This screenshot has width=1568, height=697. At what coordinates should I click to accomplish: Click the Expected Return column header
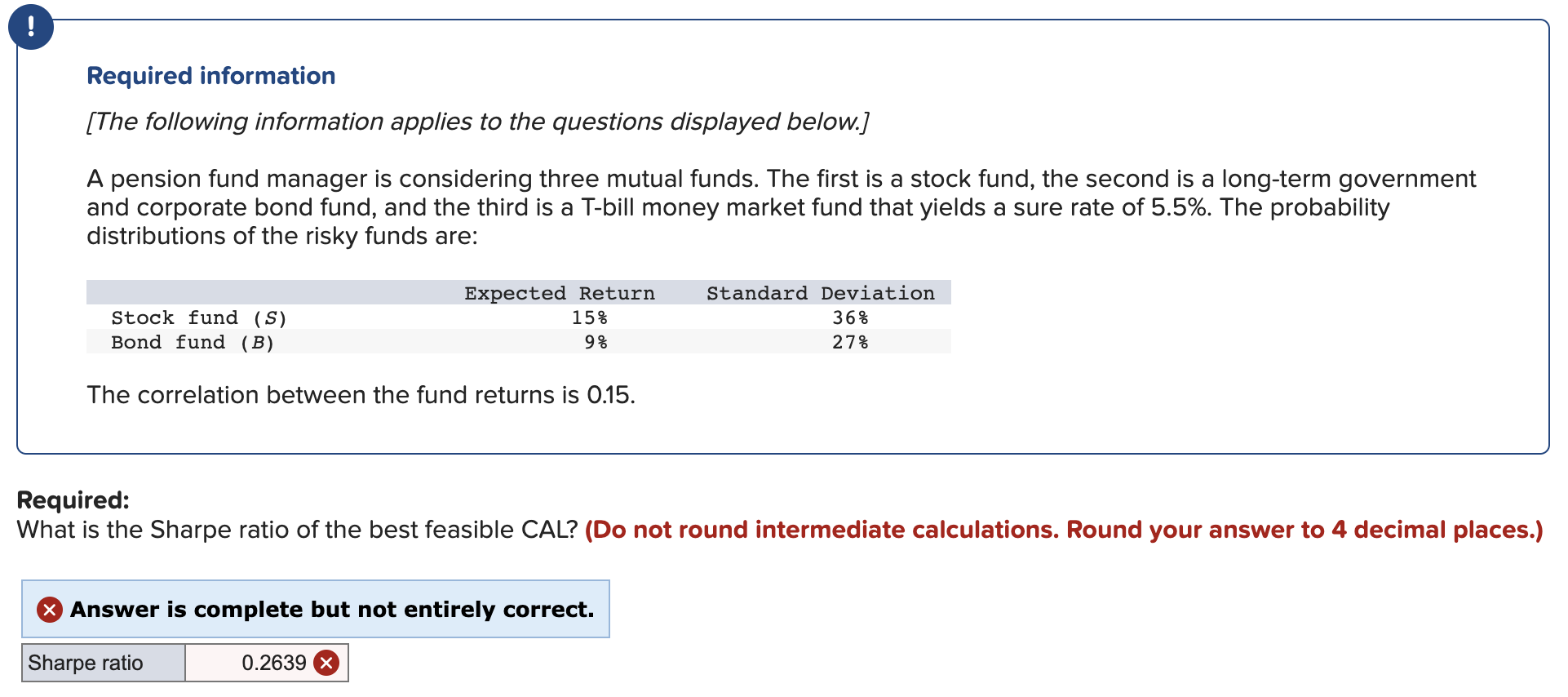pos(559,292)
